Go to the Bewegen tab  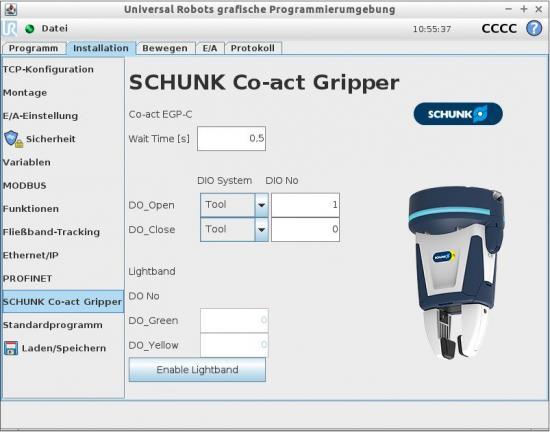coord(165,48)
